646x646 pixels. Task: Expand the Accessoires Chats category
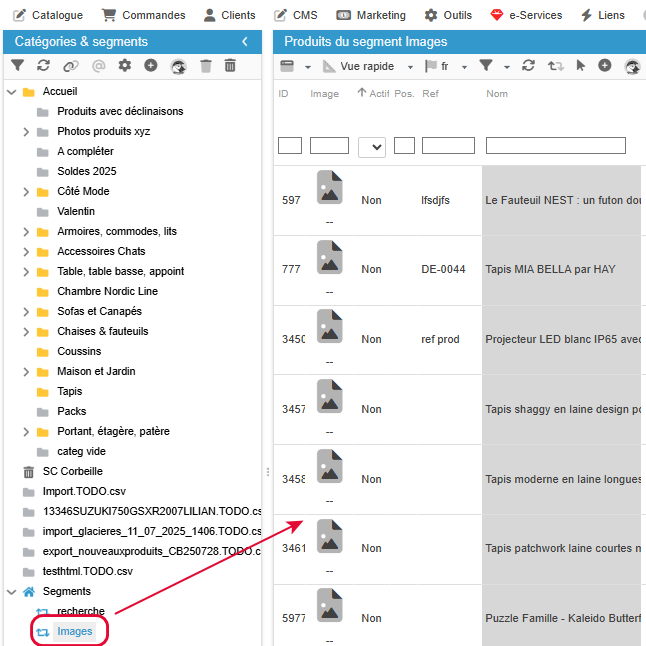pyautogui.click(x=26, y=252)
